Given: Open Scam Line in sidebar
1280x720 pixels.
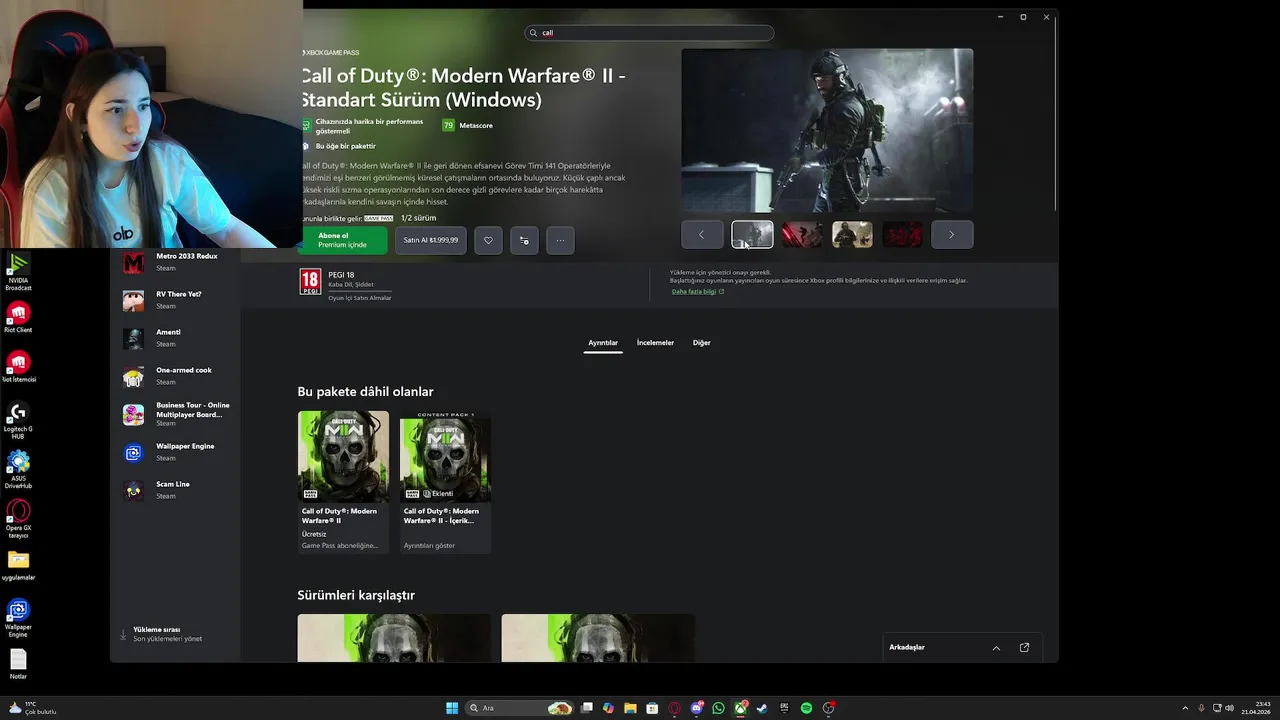Looking at the screenshot, I should (176, 490).
